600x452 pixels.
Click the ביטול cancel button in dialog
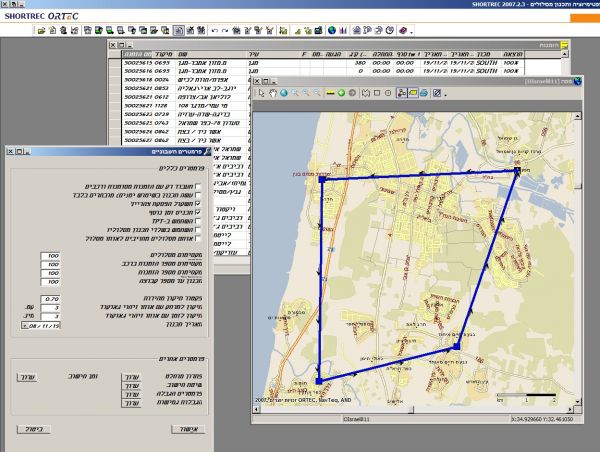point(34,429)
